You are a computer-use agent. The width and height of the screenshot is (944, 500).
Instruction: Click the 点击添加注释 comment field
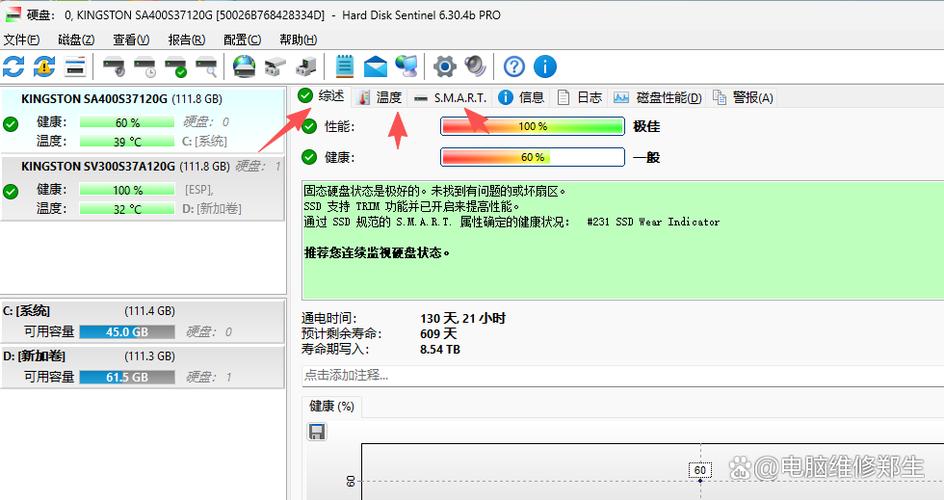tap(623, 375)
